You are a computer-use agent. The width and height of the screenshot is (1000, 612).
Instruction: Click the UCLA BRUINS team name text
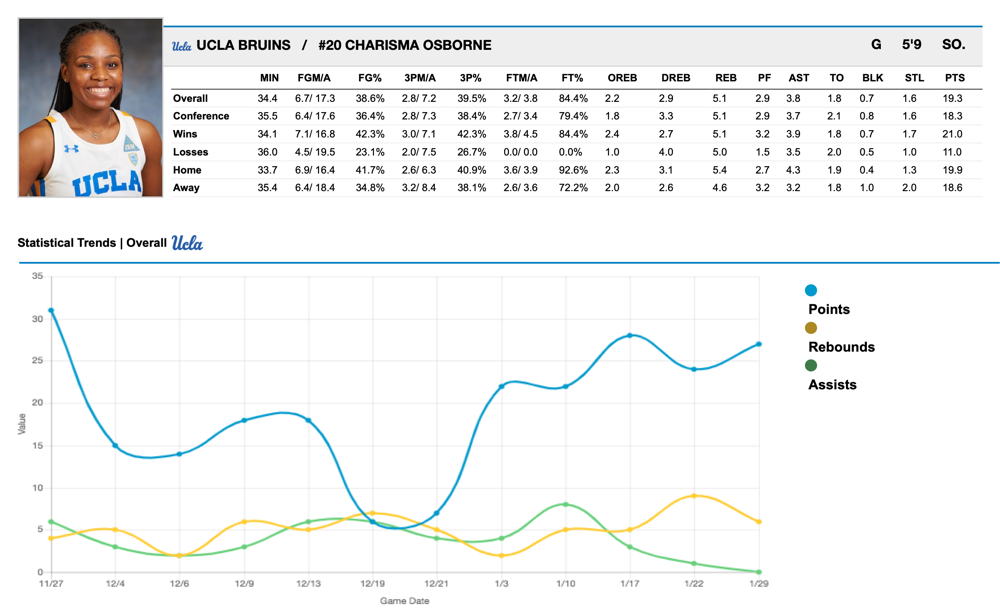coord(243,45)
